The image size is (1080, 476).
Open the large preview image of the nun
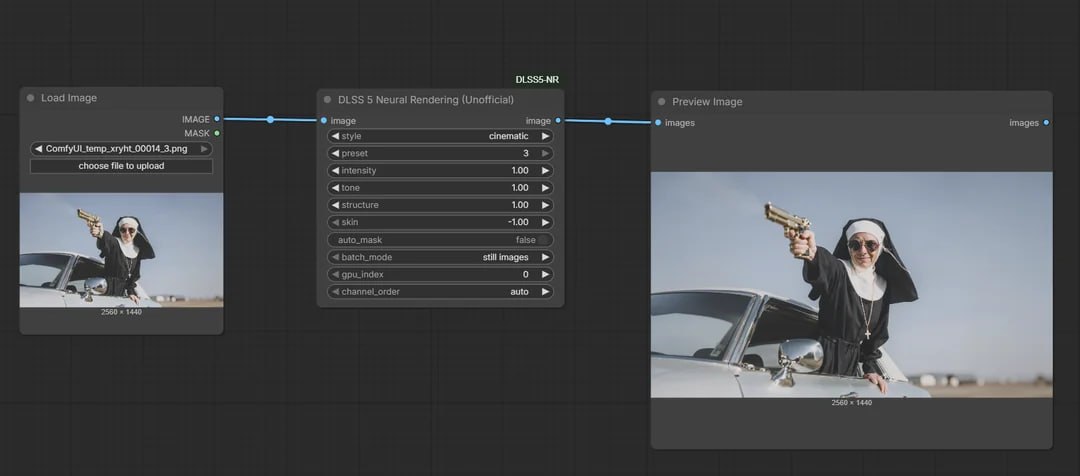[x=851, y=284]
